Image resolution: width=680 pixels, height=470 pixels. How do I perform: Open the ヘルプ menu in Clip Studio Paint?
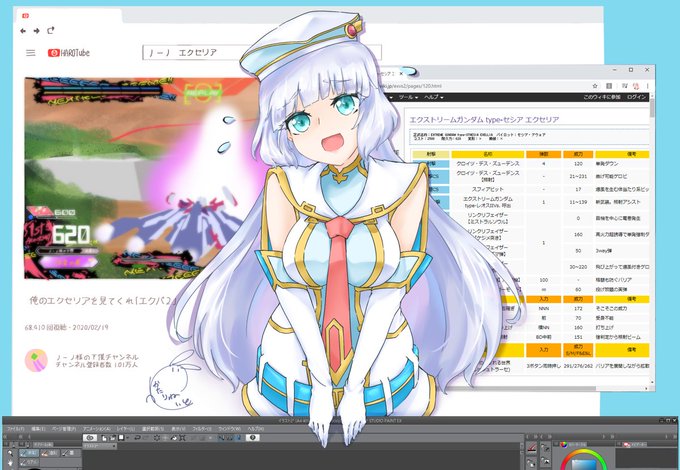256,429
